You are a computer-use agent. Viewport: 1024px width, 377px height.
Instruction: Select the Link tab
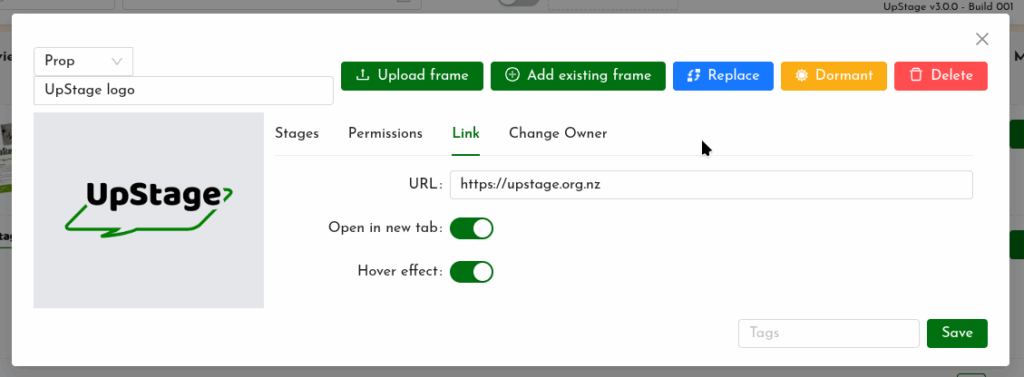click(466, 133)
